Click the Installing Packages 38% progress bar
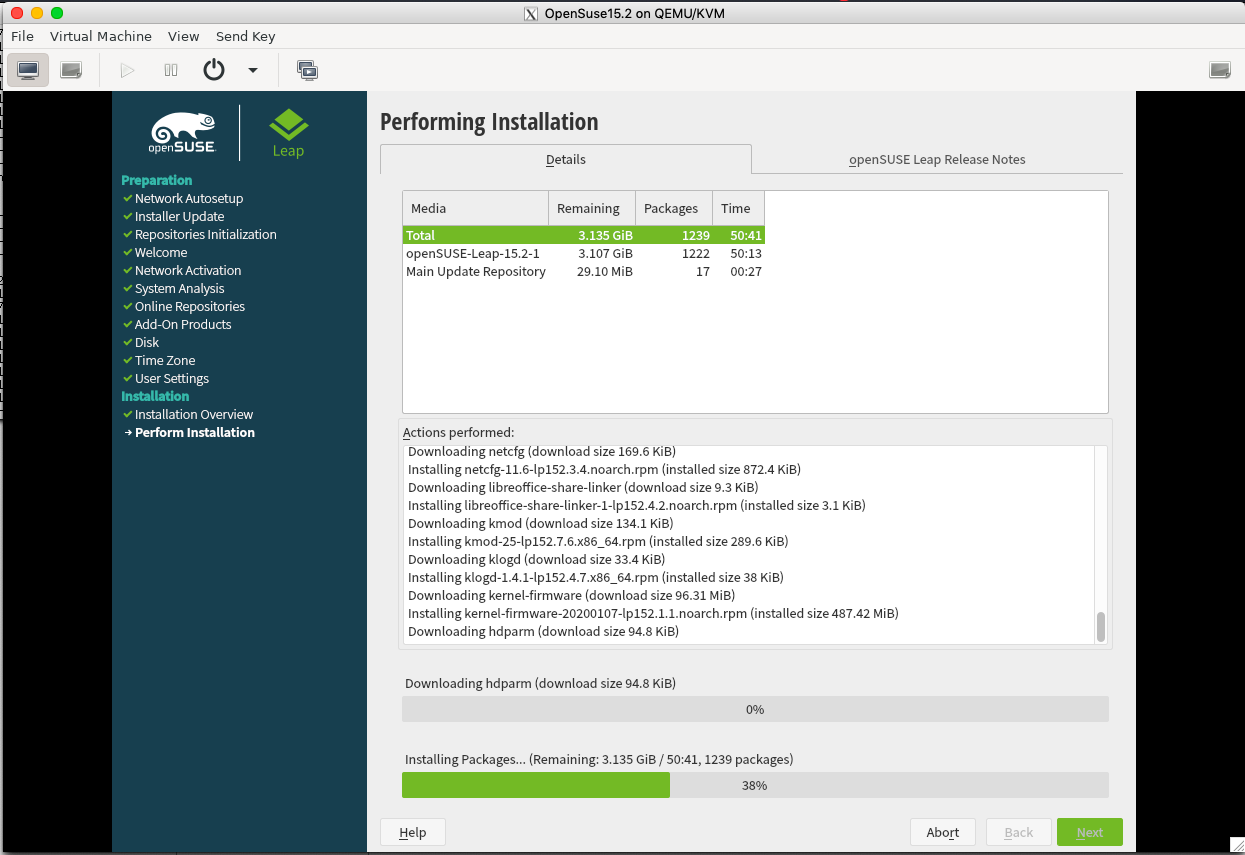 click(755, 785)
